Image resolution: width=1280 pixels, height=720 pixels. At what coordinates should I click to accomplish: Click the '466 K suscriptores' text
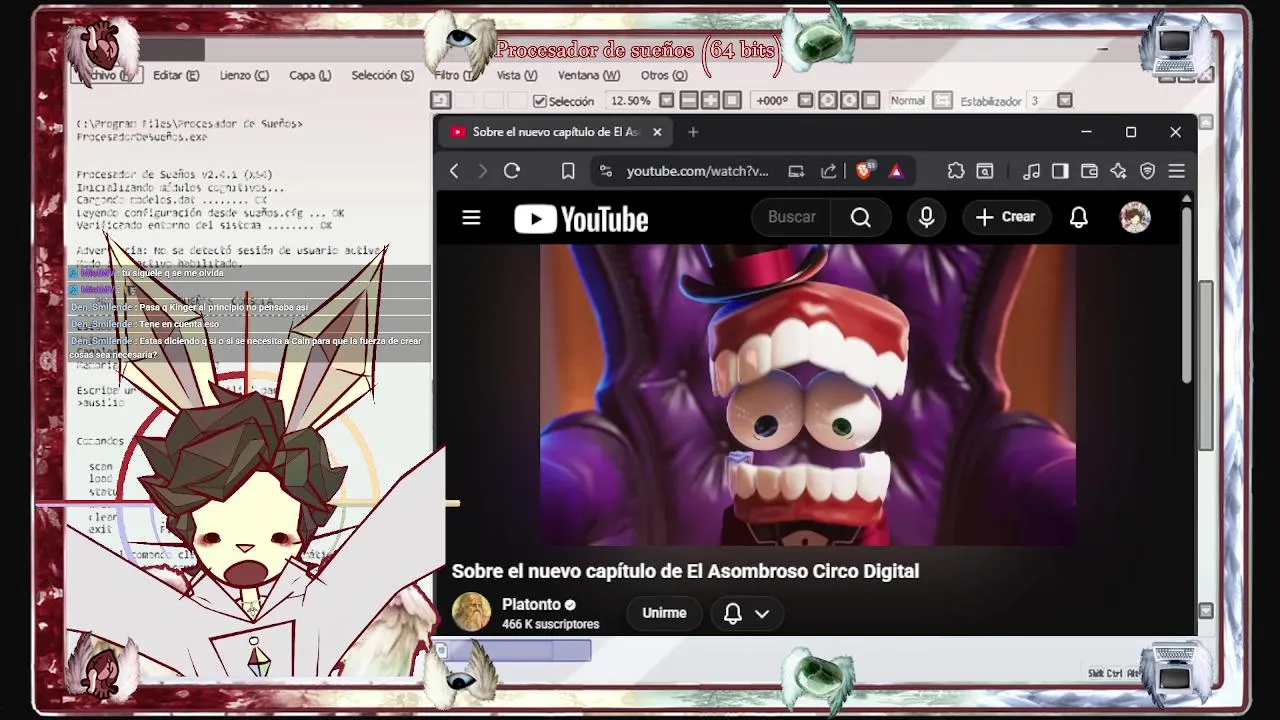pos(550,624)
